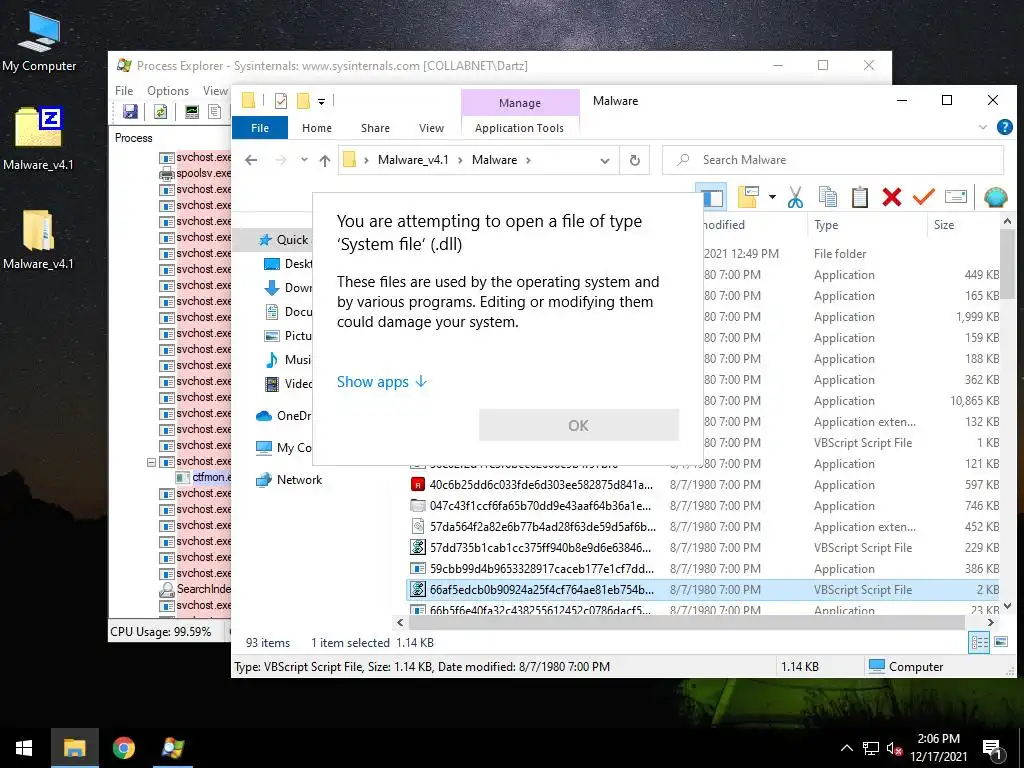Viewport: 1024px width, 768px height.
Task: Click Process column header in Process Explorer
Action: tap(133, 138)
